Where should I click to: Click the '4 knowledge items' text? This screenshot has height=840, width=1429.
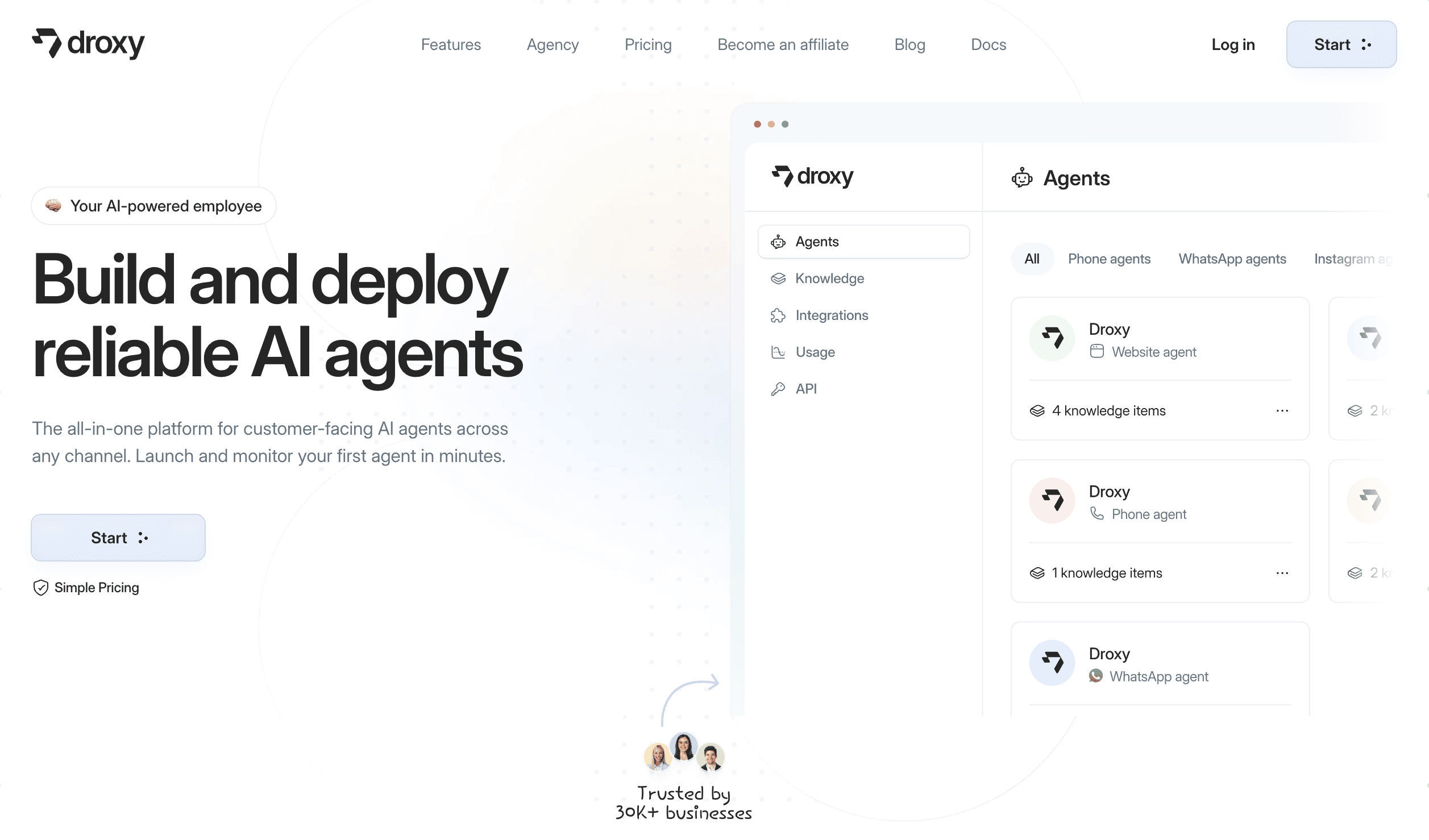(x=1108, y=411)
